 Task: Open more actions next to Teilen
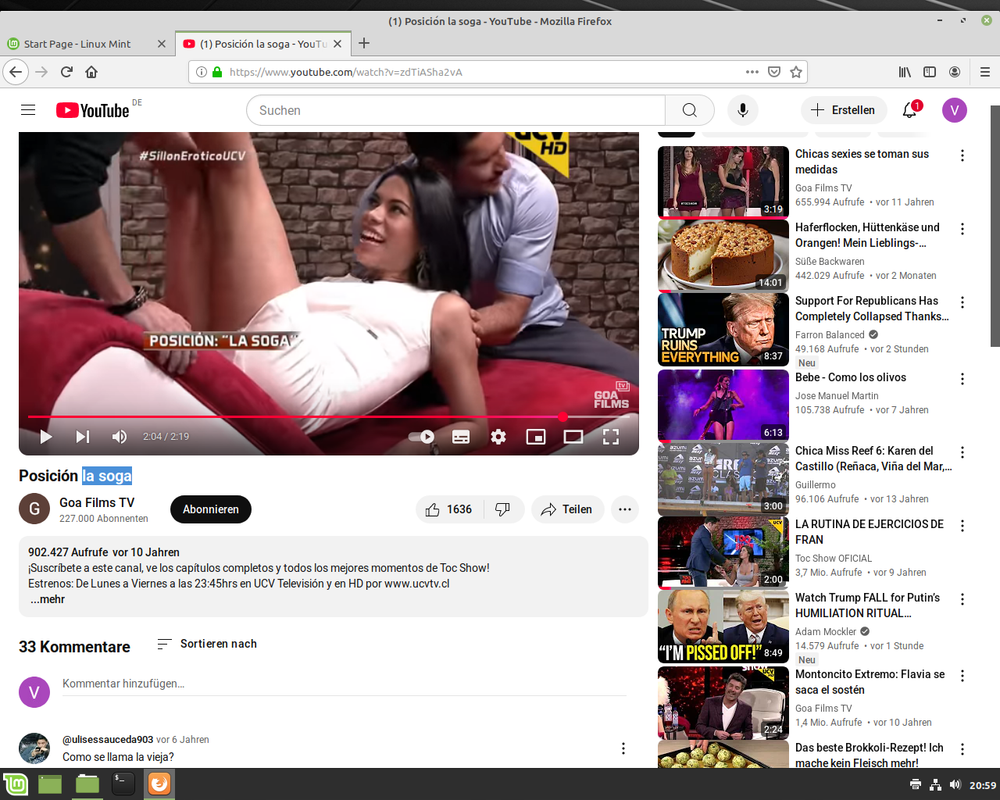624,509
